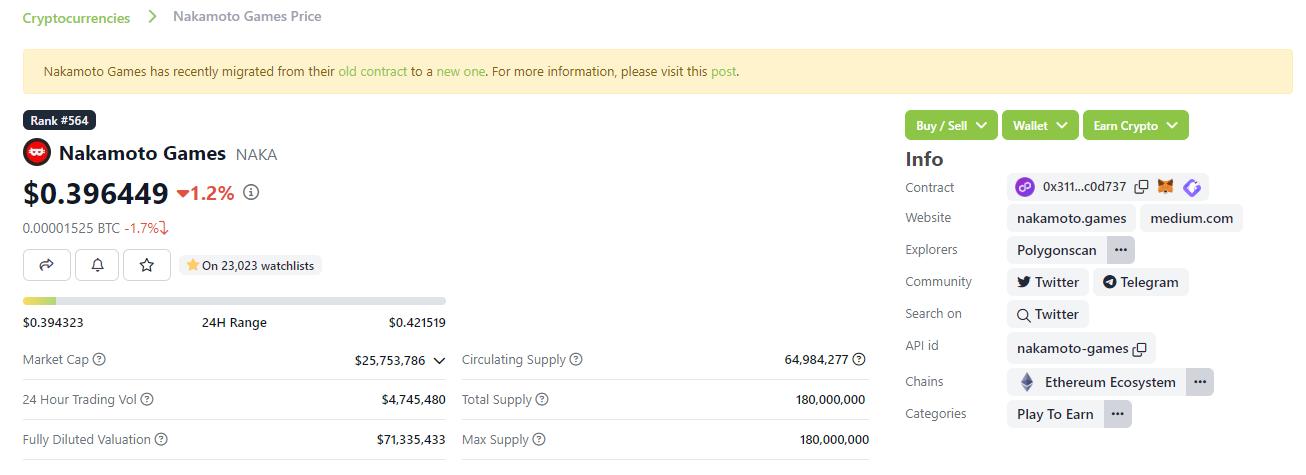Copy the nakamoto-games API id

point(1139,349)
